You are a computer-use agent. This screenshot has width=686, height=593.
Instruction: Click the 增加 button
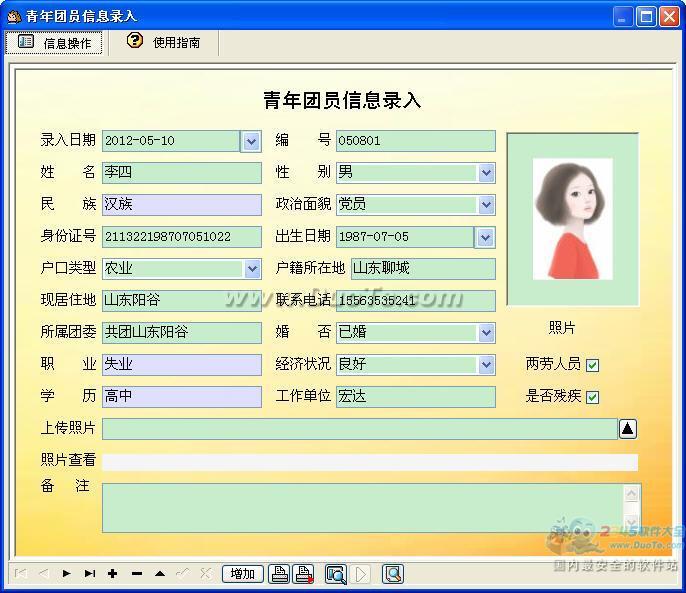pos(243,574)
